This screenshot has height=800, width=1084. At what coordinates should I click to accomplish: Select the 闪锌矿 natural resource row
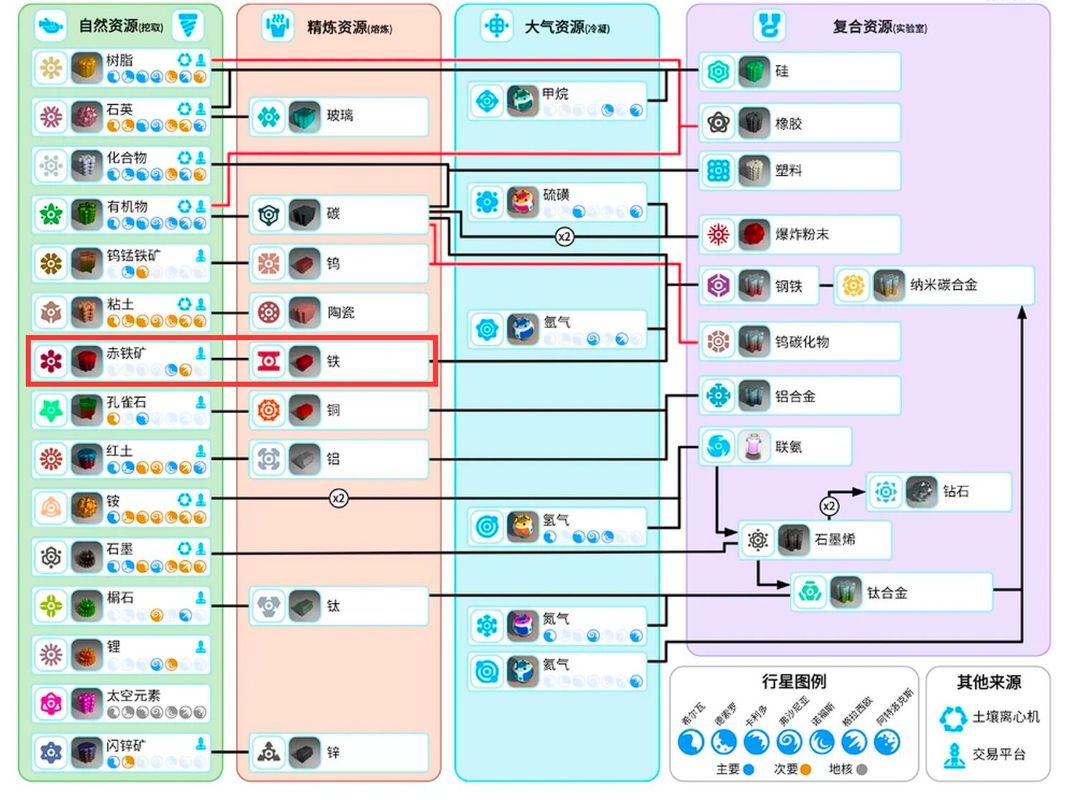(x=122, y=752)
